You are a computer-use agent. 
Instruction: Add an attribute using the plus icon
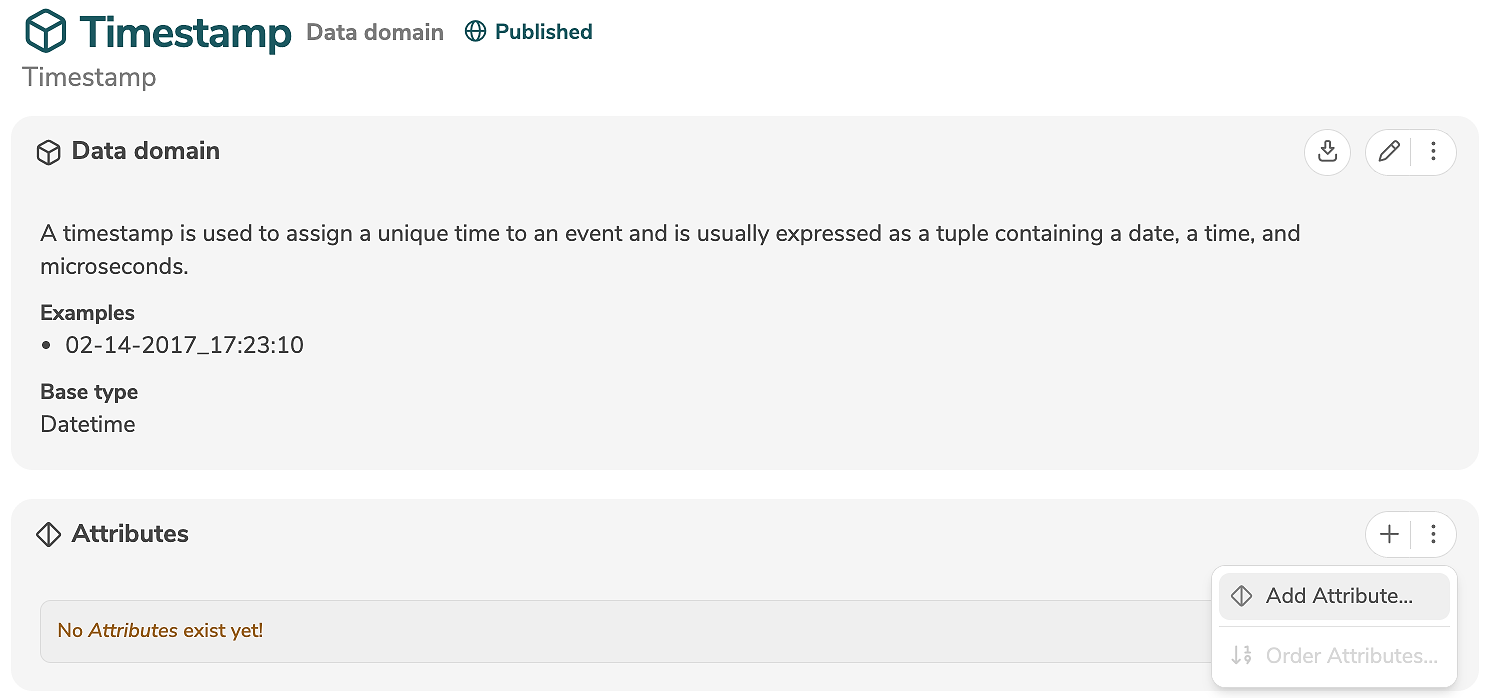click(1389, 535)
